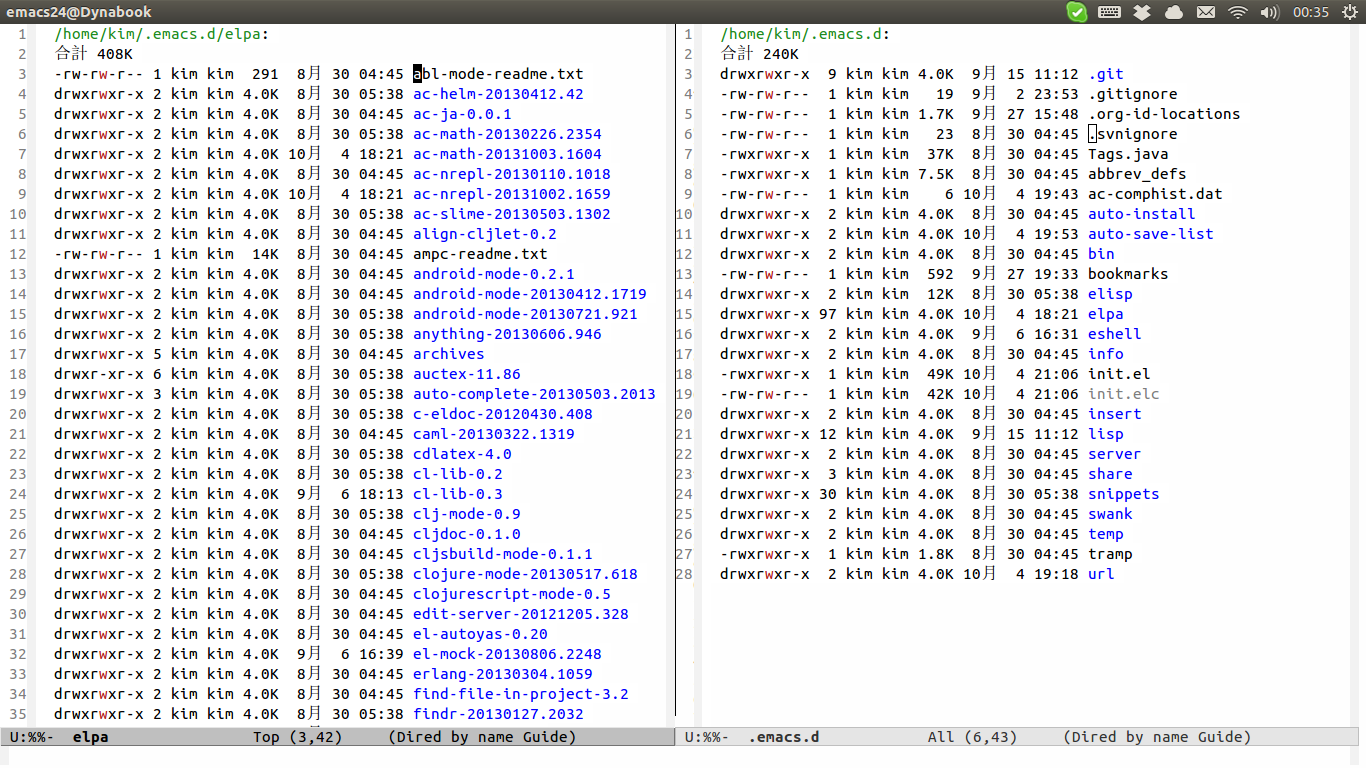Open the snippets directory
Image resolution: width=1366 pixels, height=768 pixels.
[x=1124, y=494]
